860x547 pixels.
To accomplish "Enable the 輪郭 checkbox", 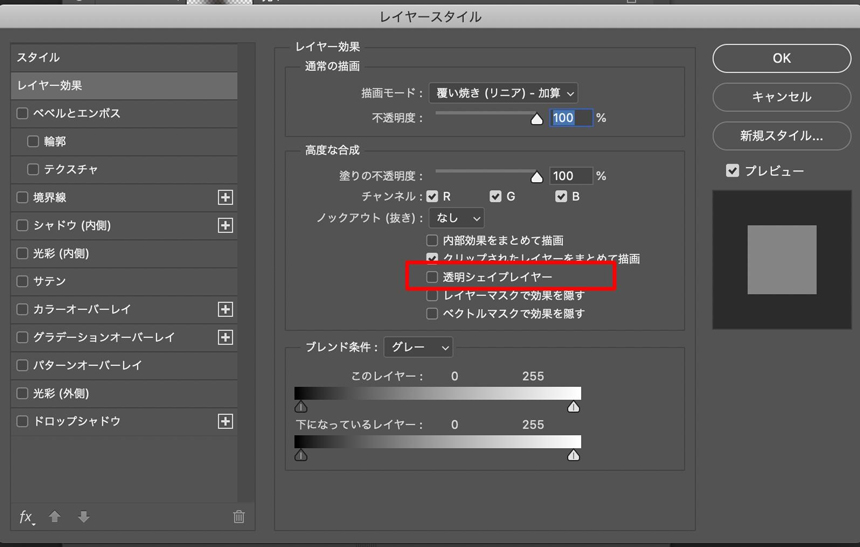I will click(33, 142).
